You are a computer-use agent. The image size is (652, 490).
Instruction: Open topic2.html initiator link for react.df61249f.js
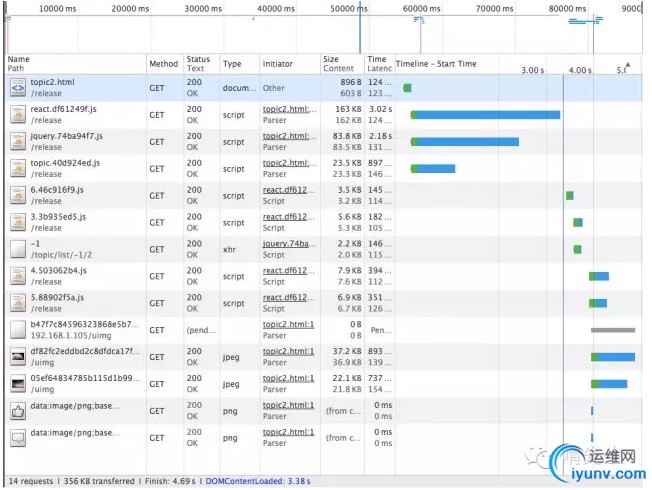[x=289, y=109]
